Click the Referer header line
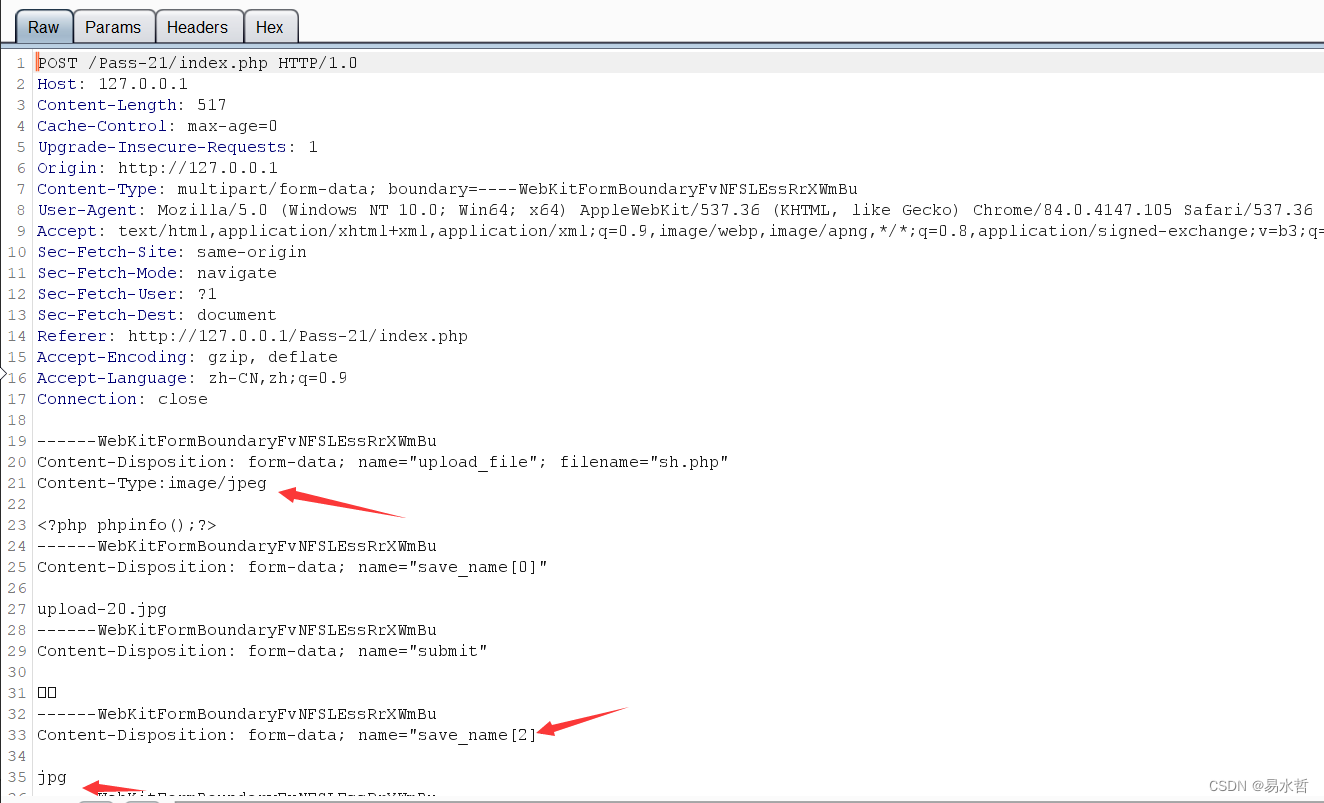The image size is (1324, 803). (252, 336)
